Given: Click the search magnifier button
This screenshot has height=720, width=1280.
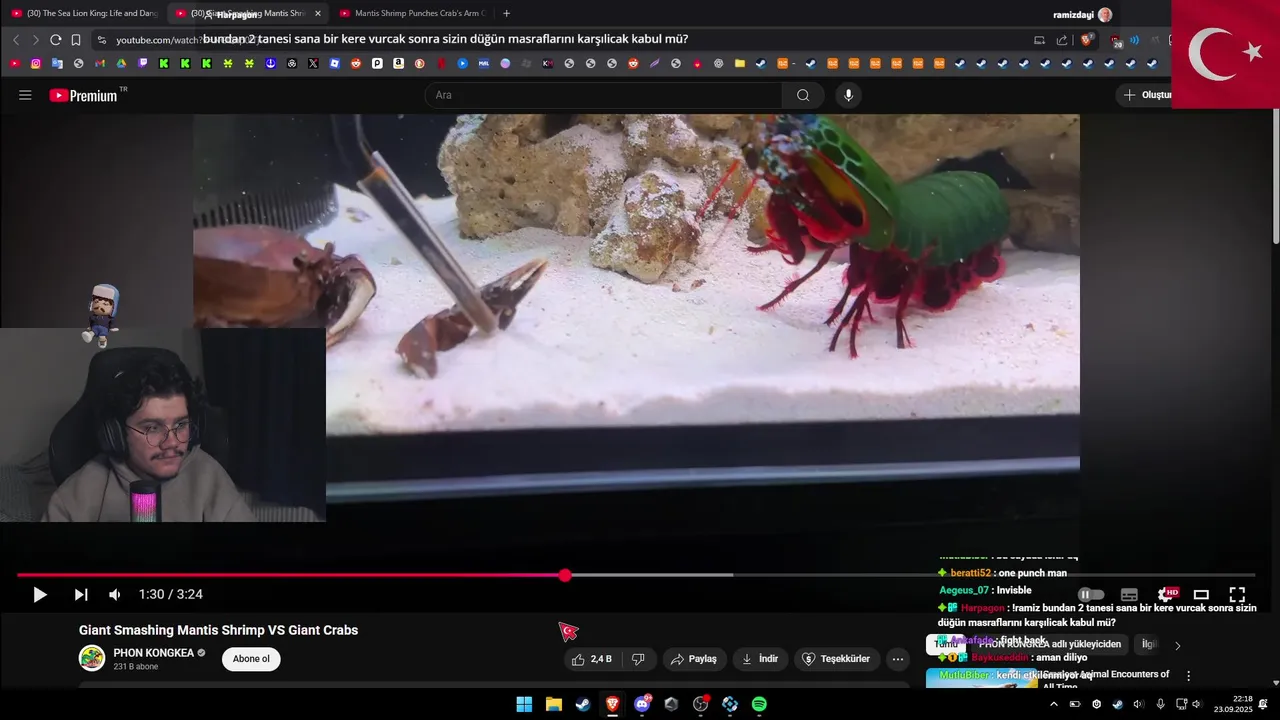Looking at the screenshot, I should point(803,95).
